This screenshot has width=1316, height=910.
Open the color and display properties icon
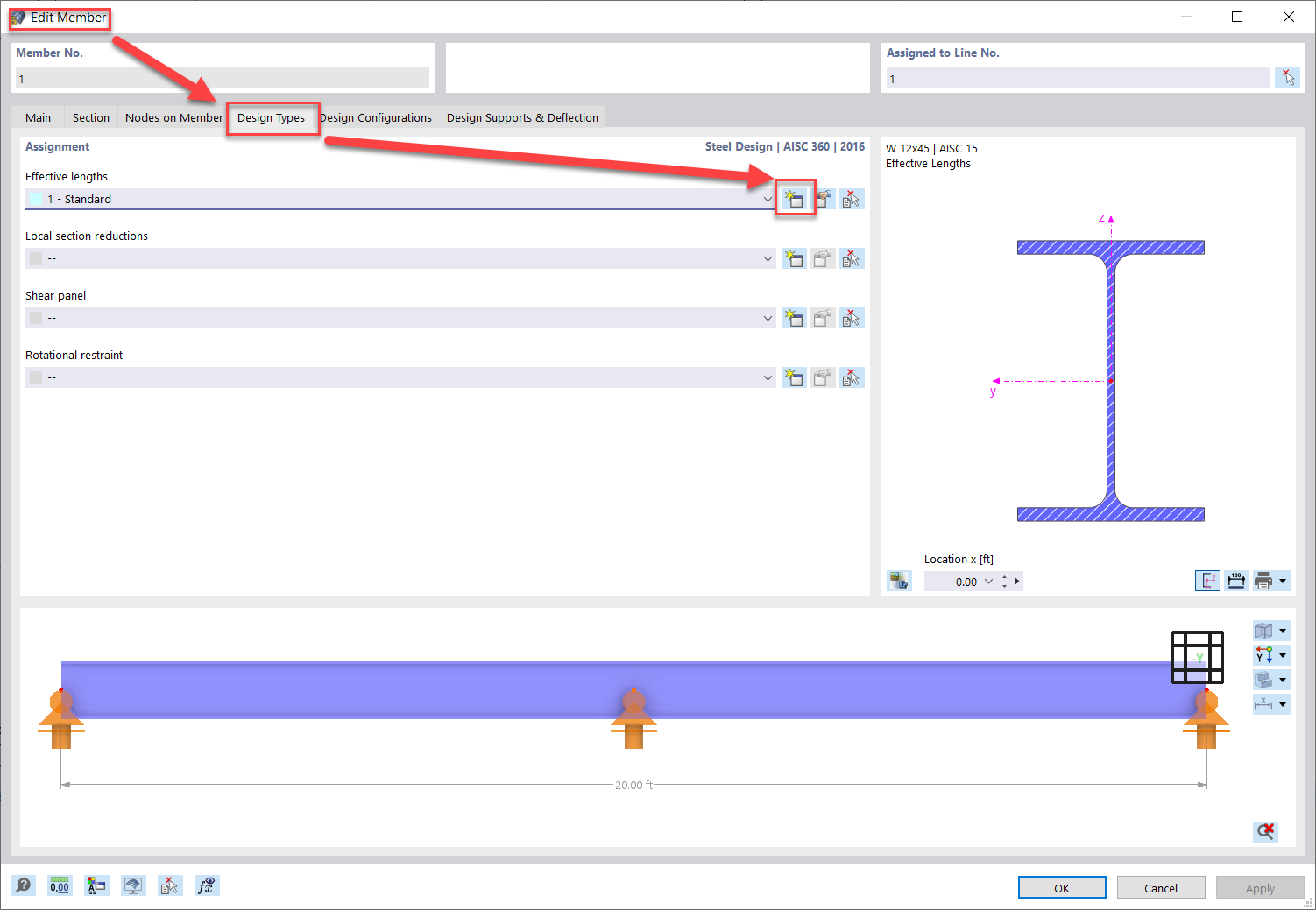click(96, 885)
